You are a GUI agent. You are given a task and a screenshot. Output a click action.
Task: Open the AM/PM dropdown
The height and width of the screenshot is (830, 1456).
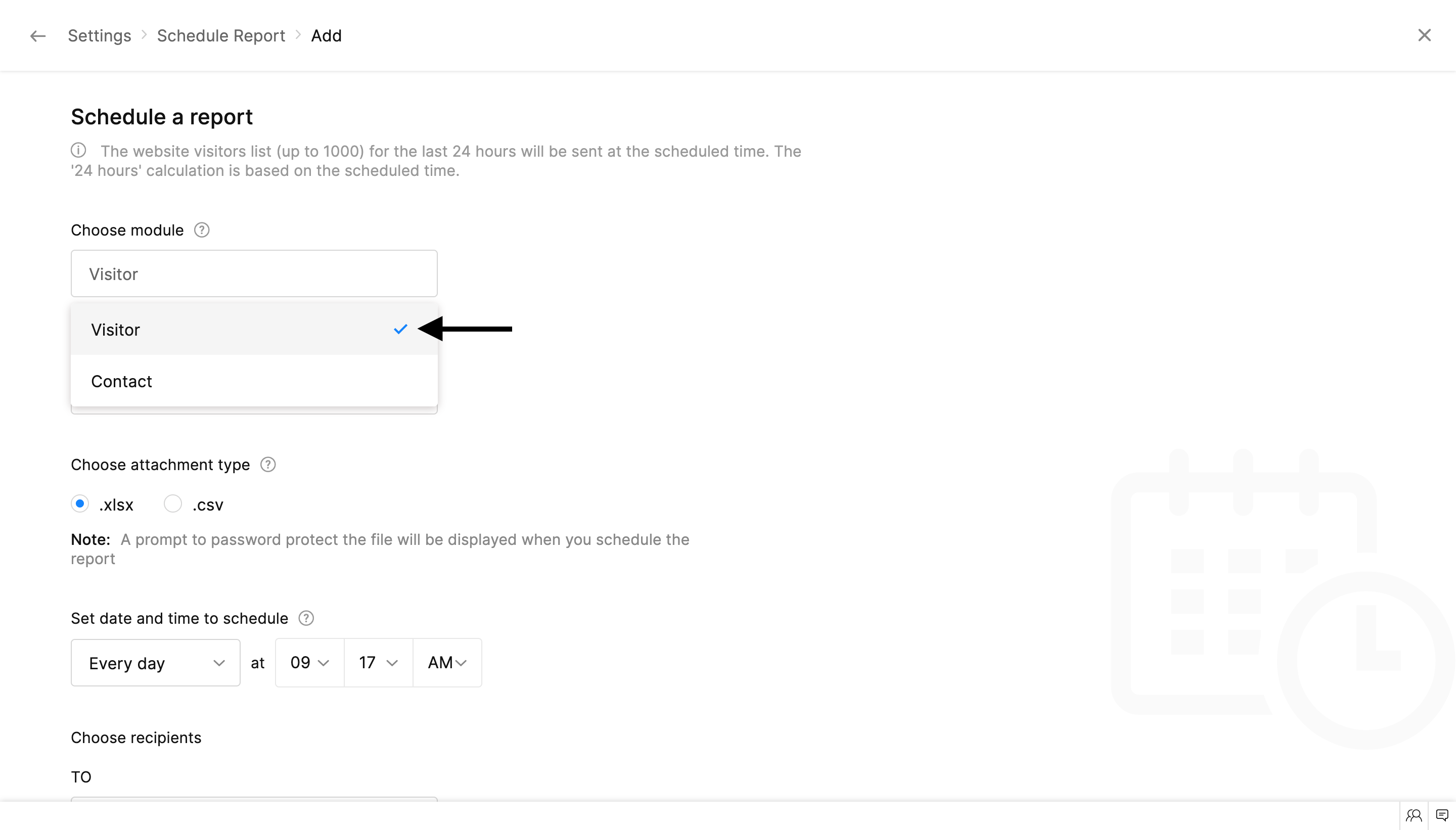tap(447, 663)
